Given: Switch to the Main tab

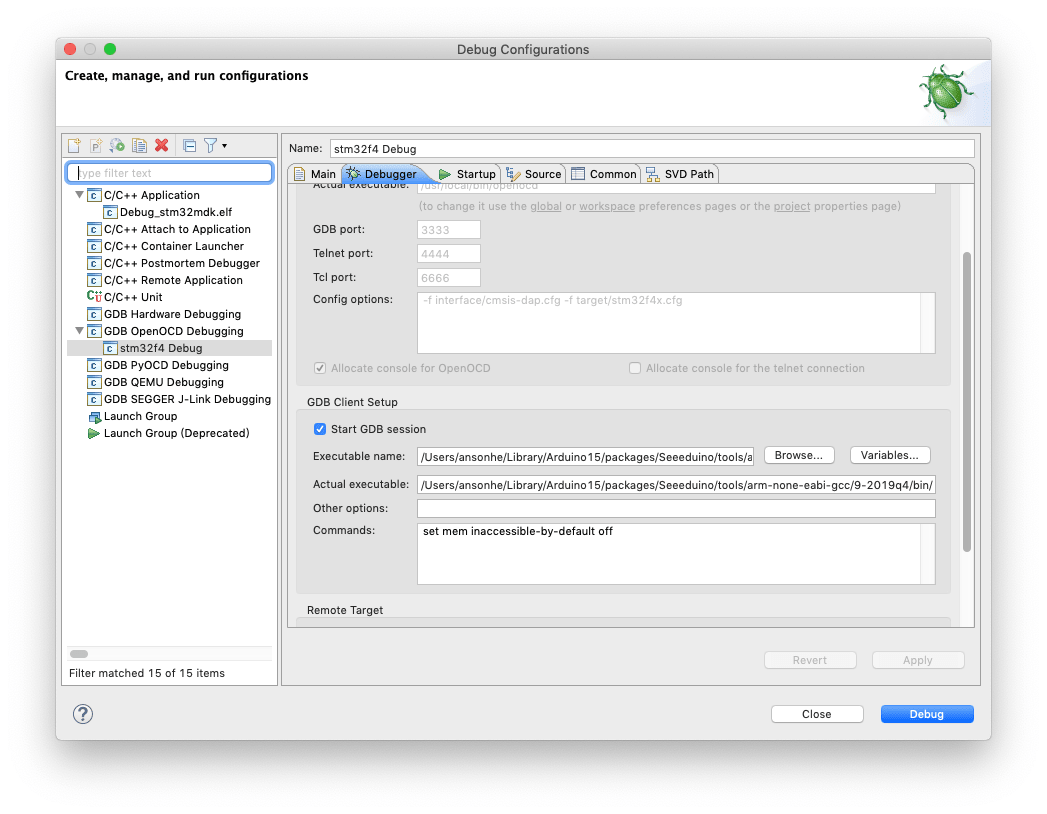Looking at the screenshot, I should pos(315,174).
